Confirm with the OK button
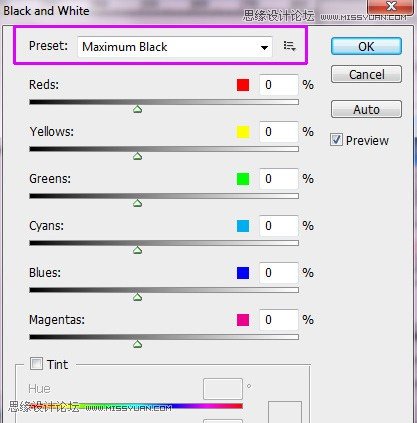417x423 pixels. (x=366, y=46)
